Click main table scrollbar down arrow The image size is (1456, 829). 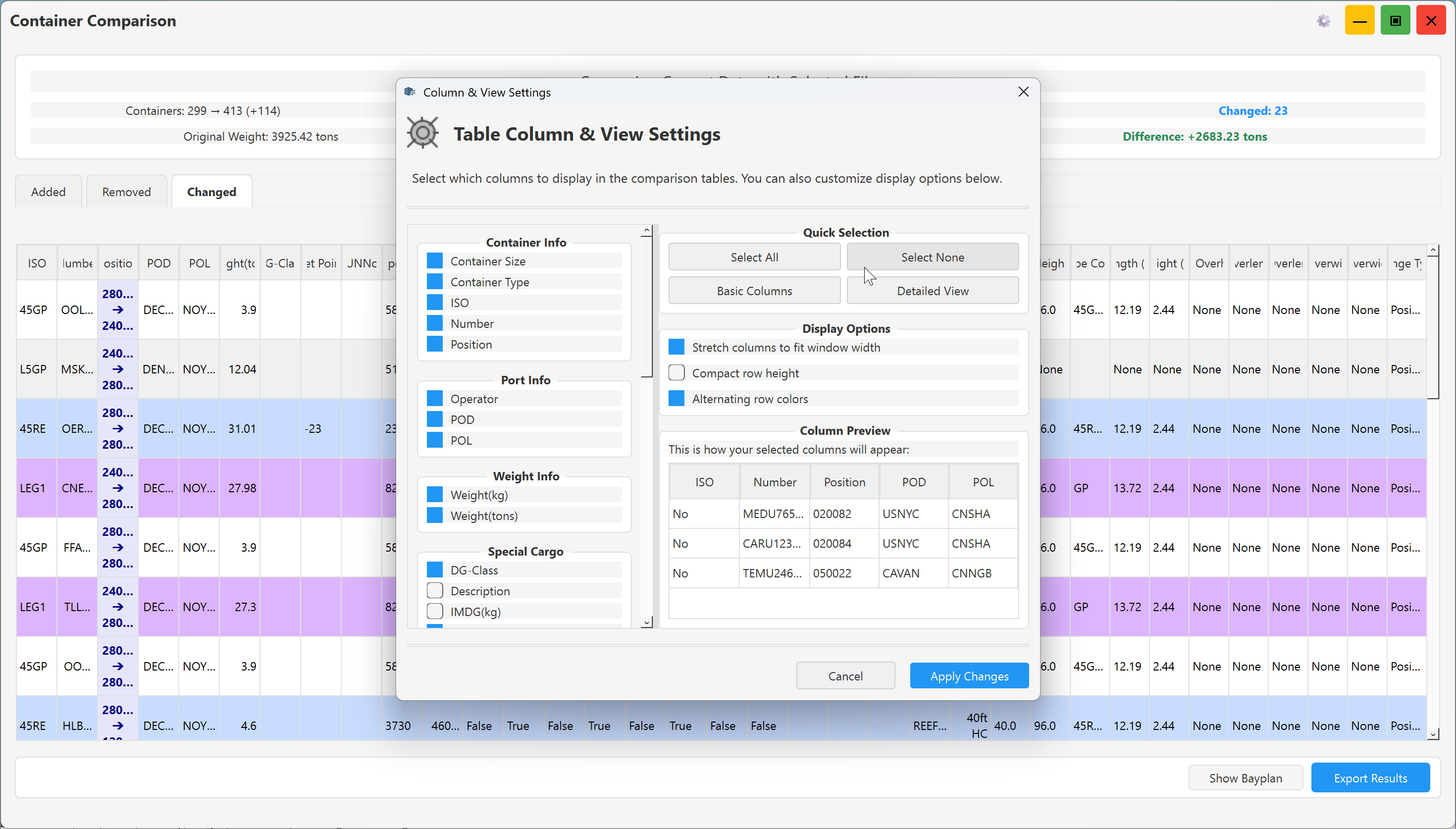(x=1433, y=734)
